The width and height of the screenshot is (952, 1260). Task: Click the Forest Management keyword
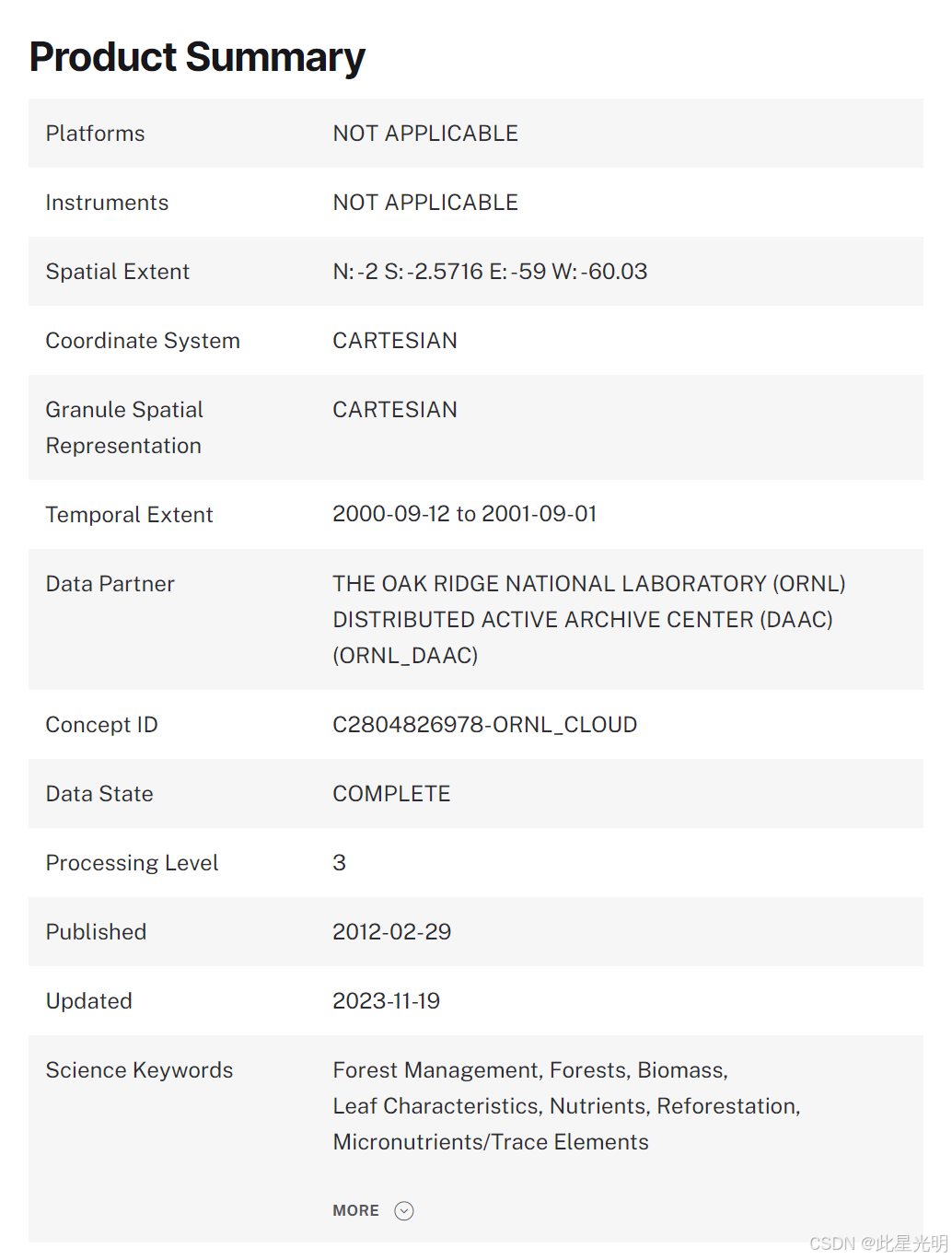coord(435,1070)
